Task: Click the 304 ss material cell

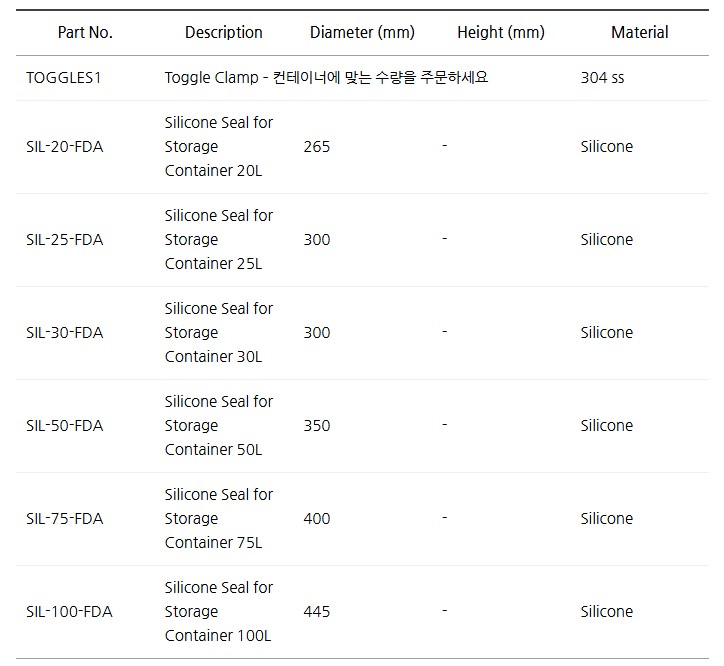Action: pos(602,77)
